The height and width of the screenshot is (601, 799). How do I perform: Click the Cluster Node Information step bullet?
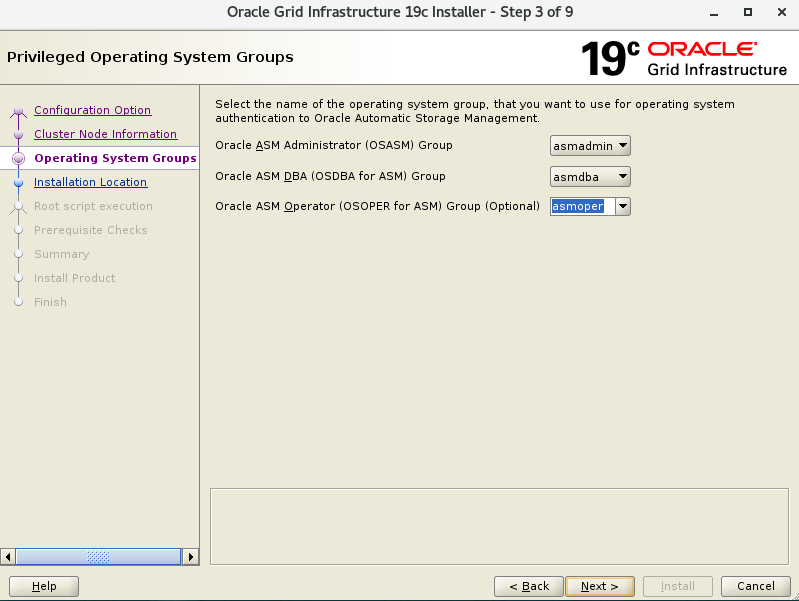click(18, 135)
